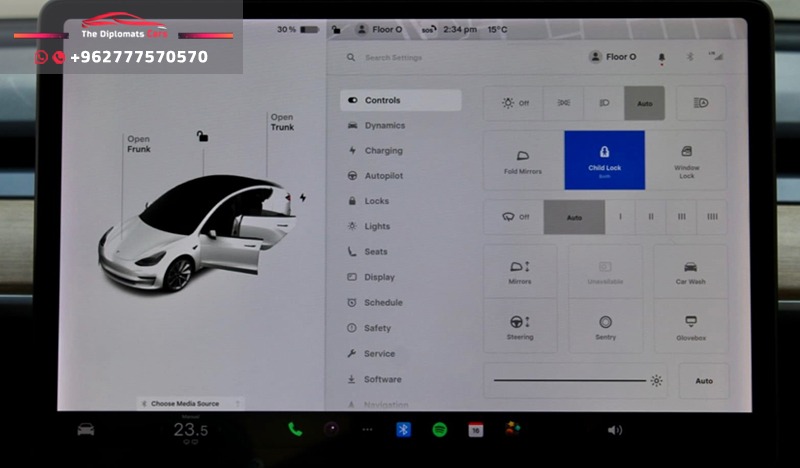
Task: Tap the Open Trunk label
Action: click(x=282, y=122)
